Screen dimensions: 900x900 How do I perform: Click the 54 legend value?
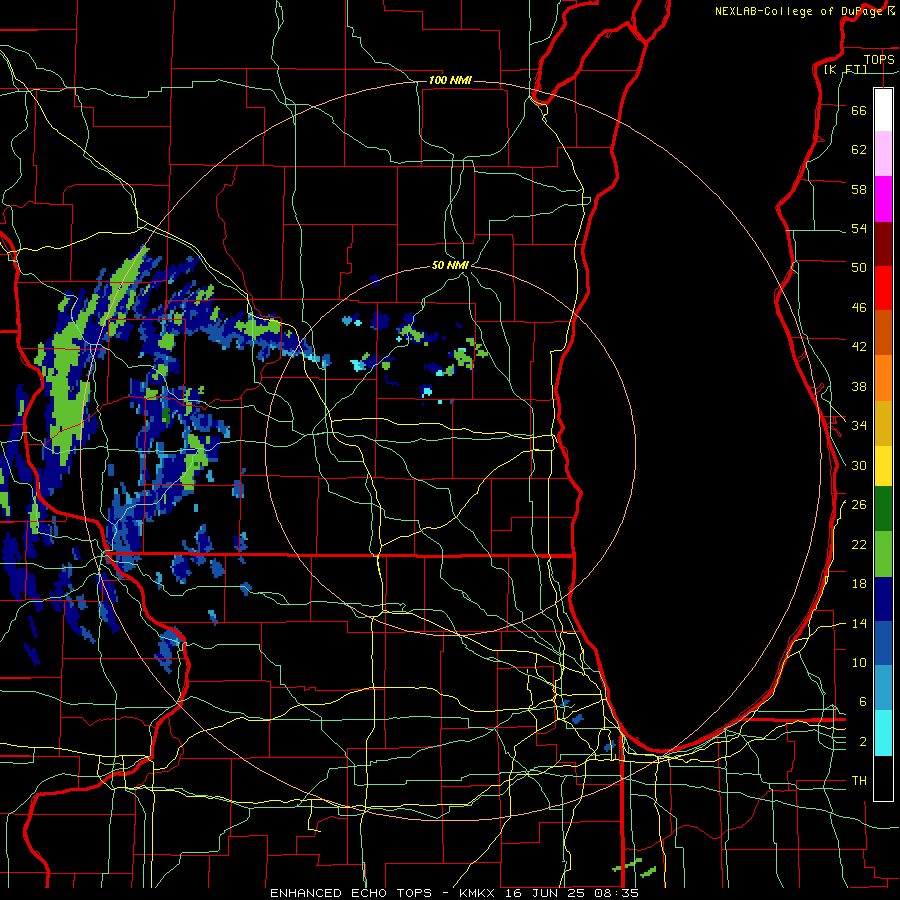859,228
